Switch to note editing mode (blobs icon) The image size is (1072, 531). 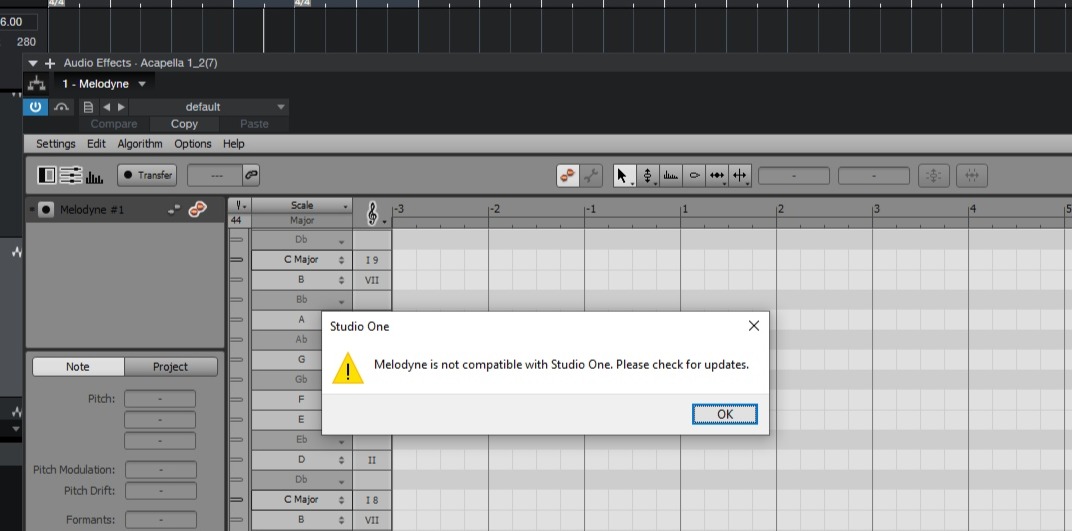coord(567,176)
